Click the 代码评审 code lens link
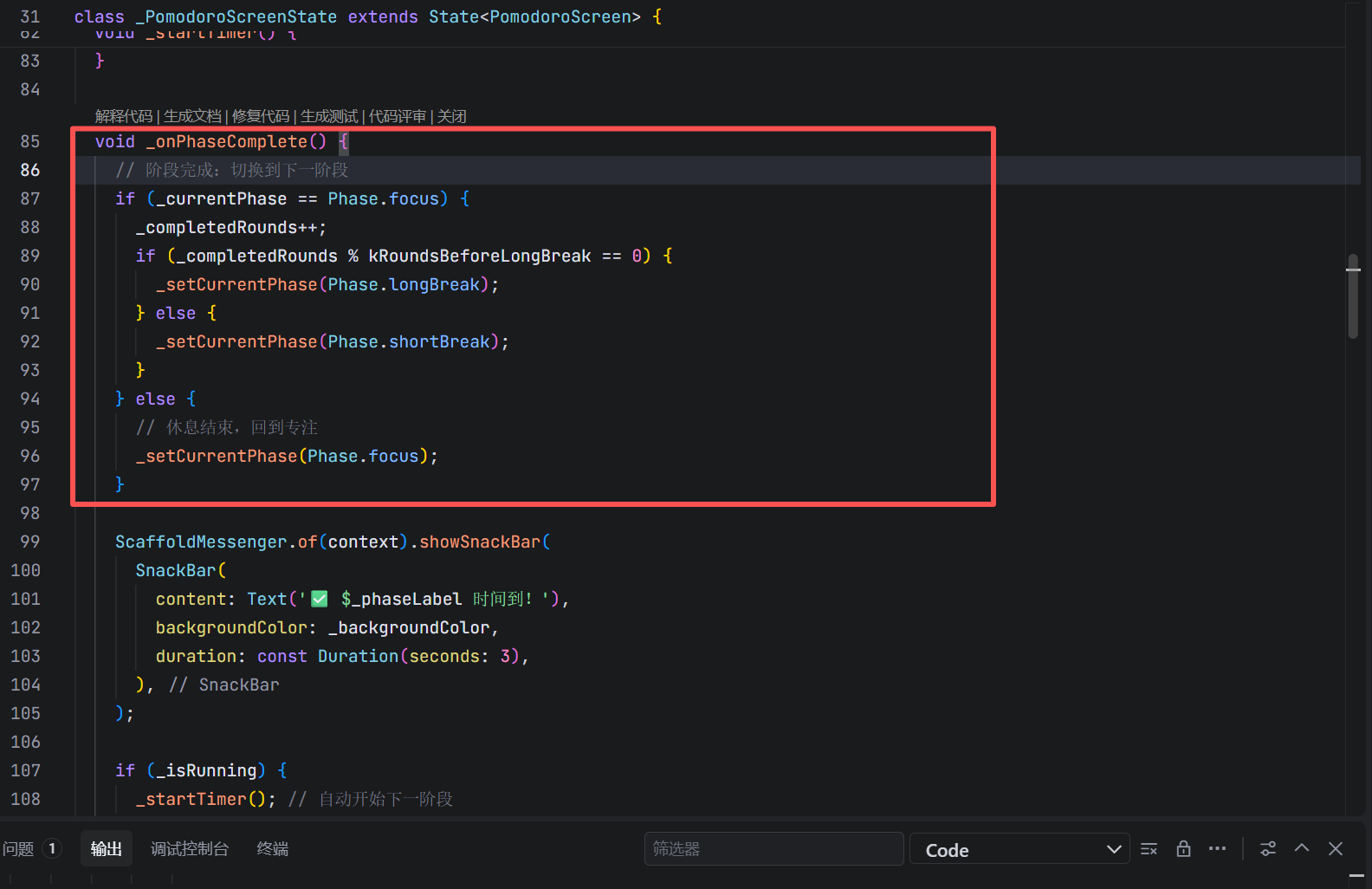 (x=398, y=116)
